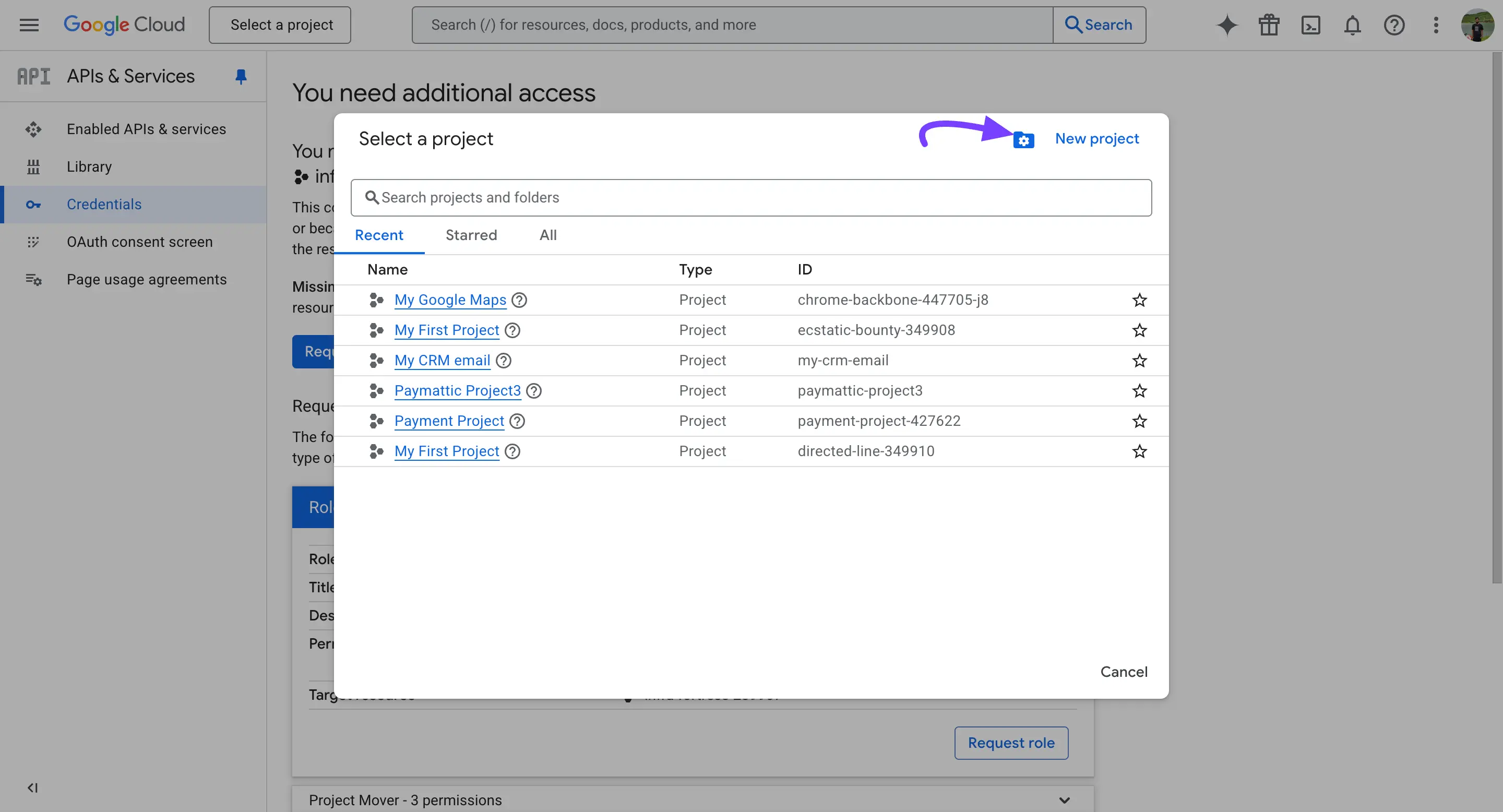Open your profile avatar menu
This screenshot has width=1503, height=812.
point(1477,25)
